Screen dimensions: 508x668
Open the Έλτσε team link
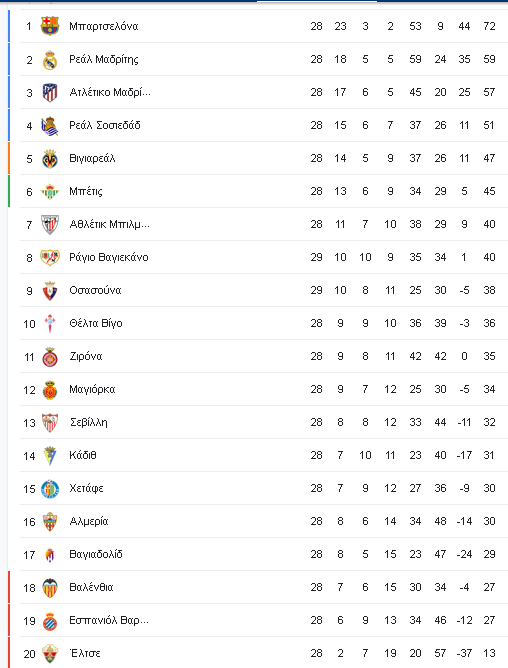pyautogui.click(x=85, y=653)
